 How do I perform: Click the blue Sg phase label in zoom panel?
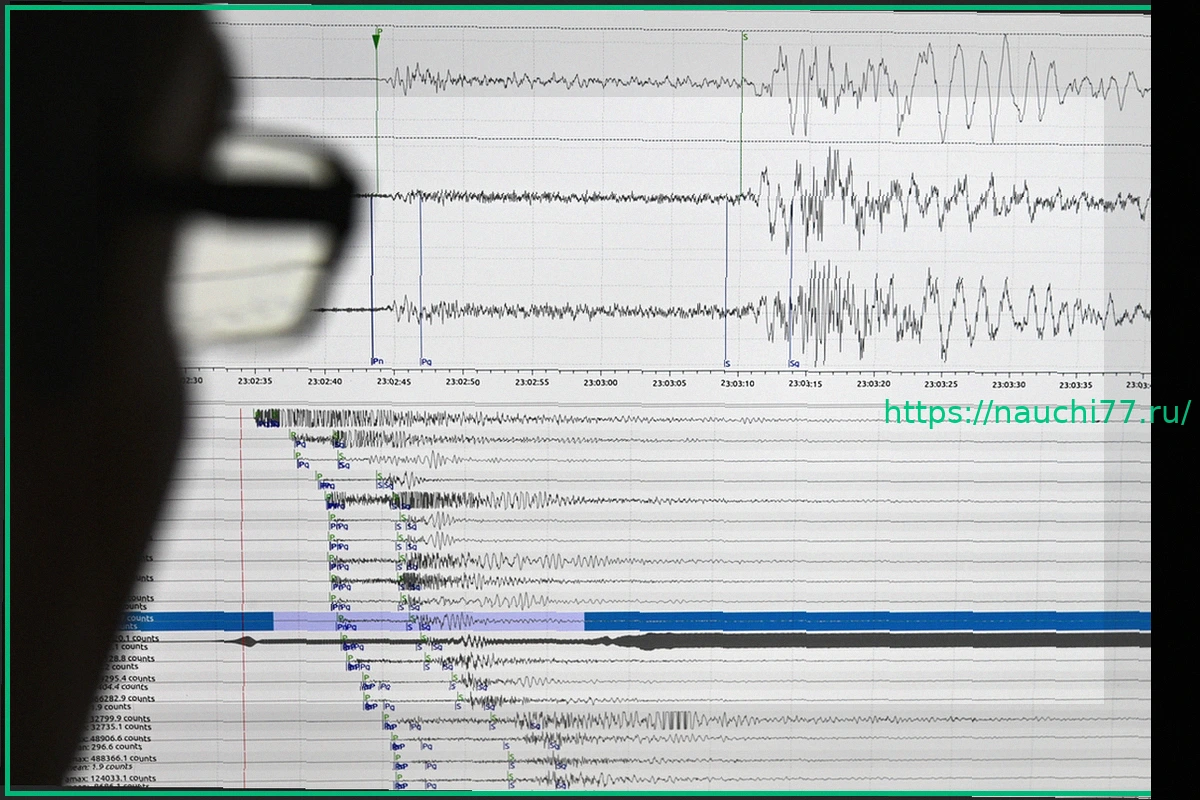(795, 363)
